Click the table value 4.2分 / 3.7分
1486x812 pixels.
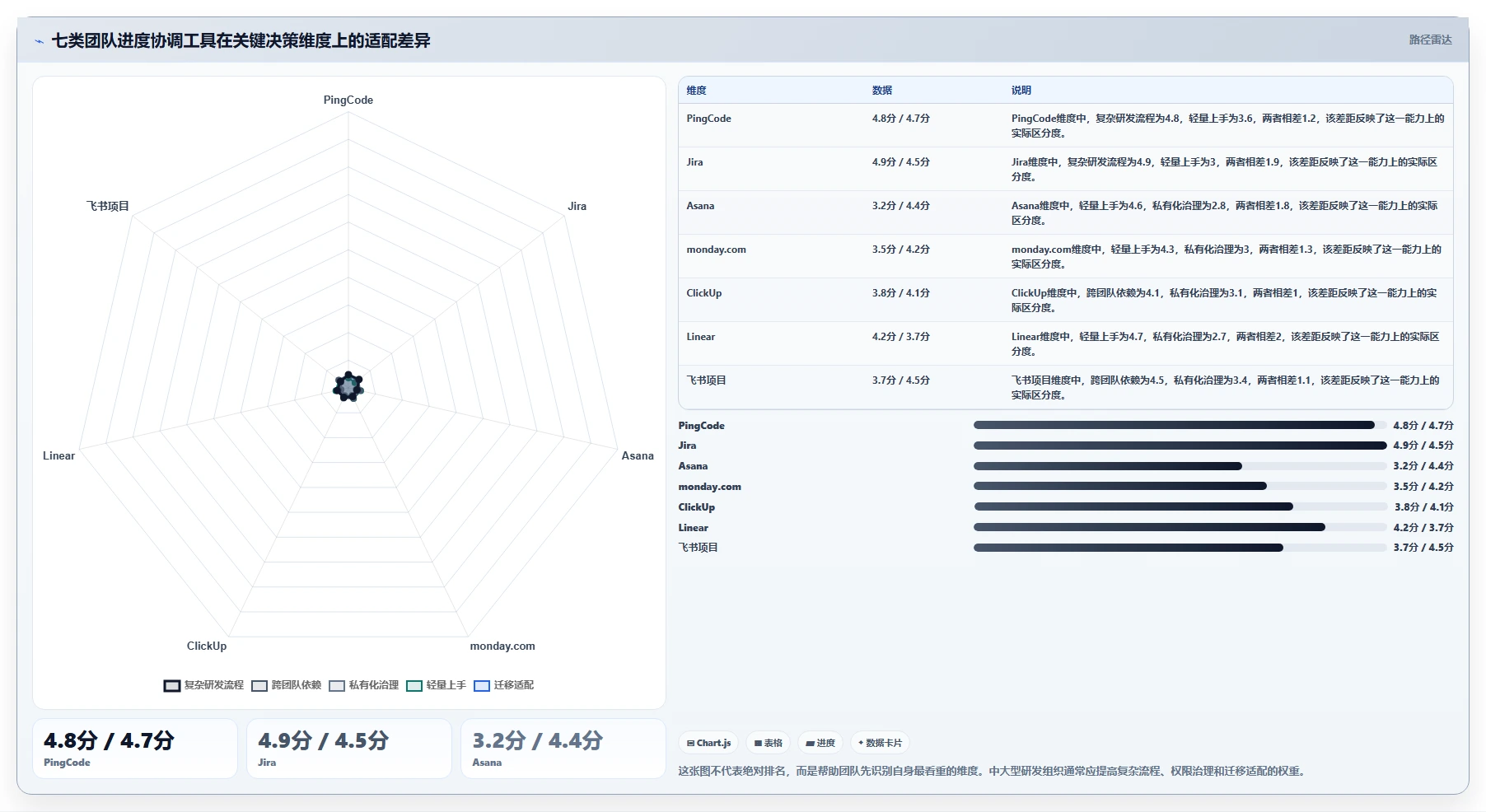coord(900,337)
